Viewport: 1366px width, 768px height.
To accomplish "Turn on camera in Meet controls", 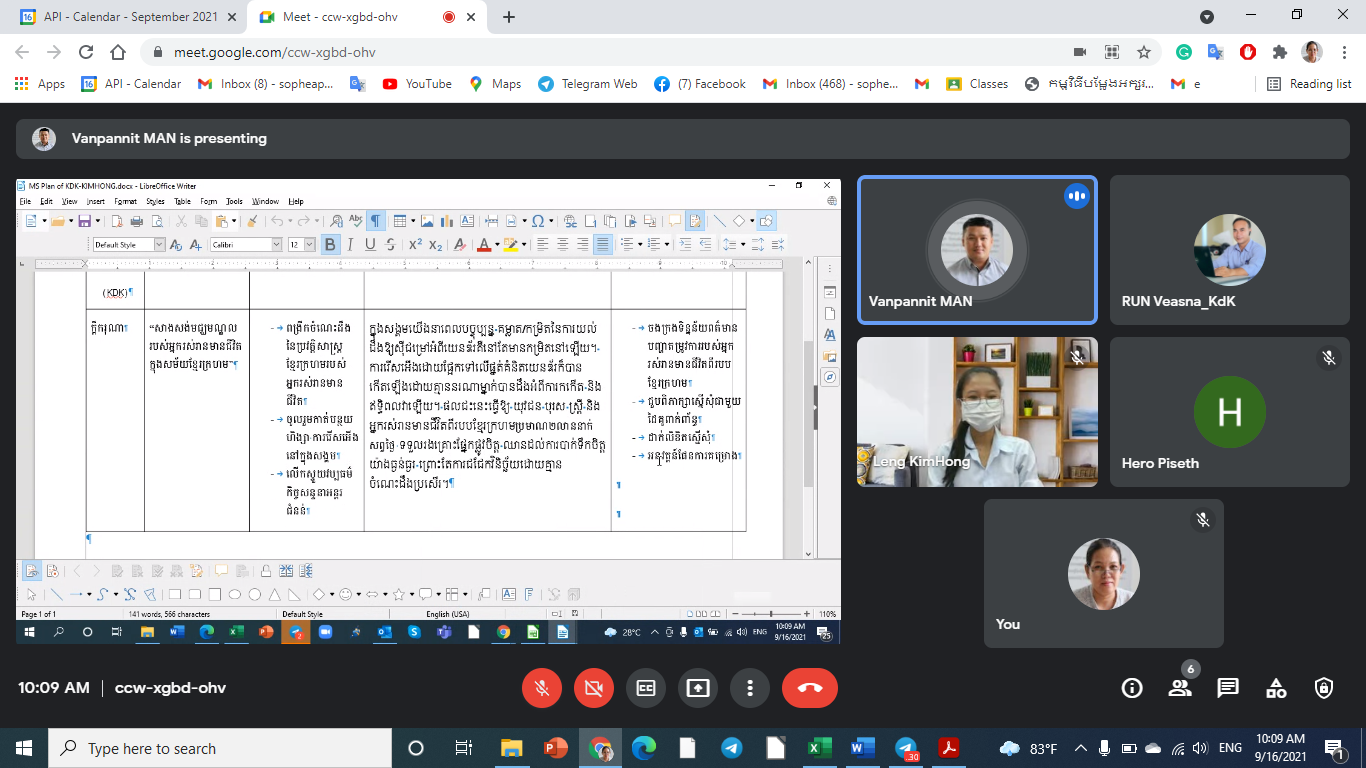I will 594,688.
